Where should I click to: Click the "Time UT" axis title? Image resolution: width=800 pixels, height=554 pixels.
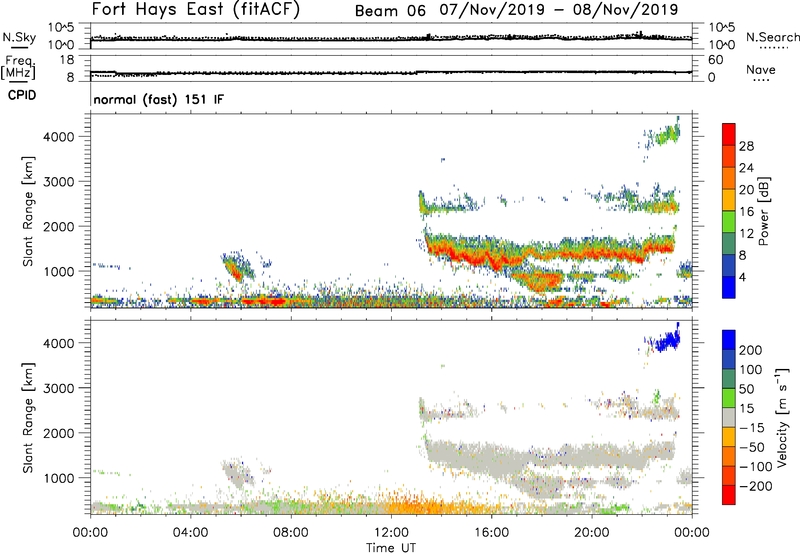(x=391, y=548)
